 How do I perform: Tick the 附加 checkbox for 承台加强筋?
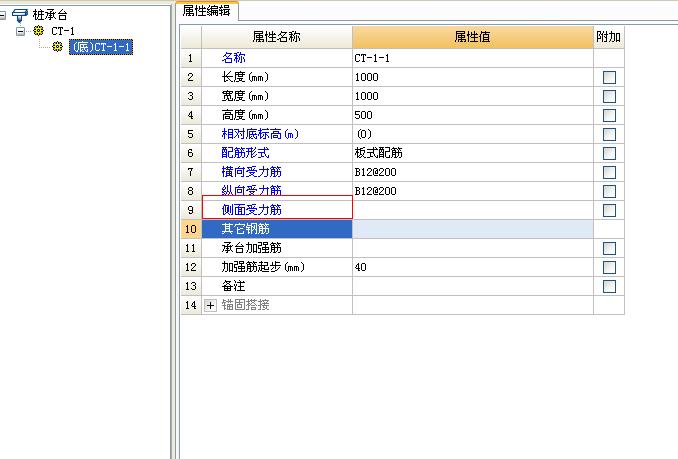point(609,249)
